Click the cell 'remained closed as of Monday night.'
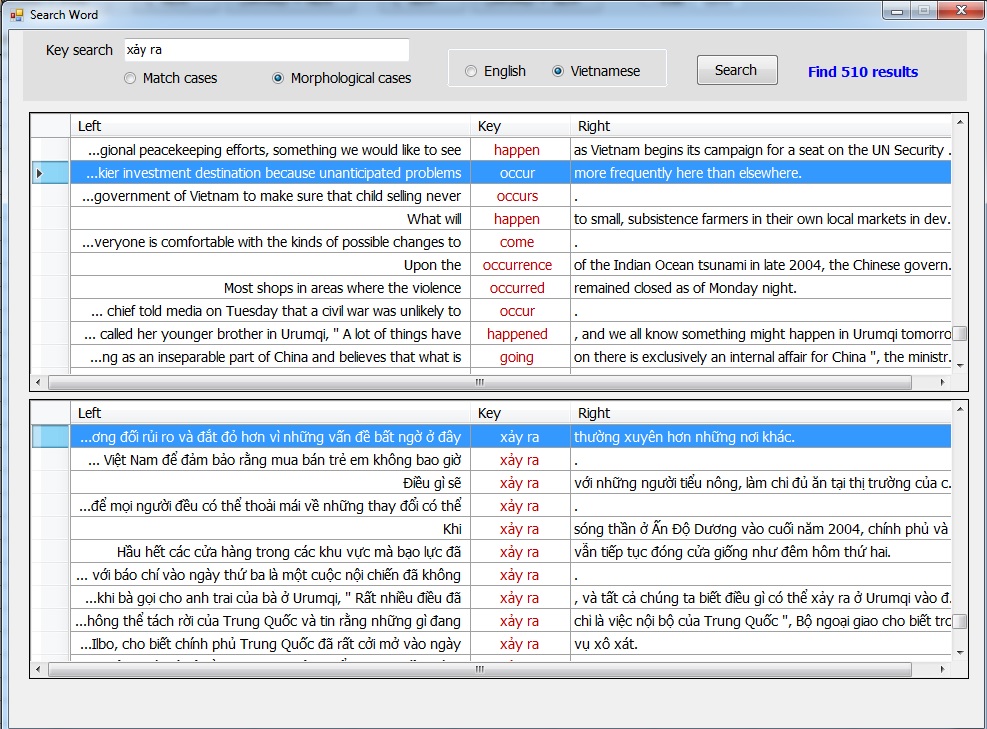 (x=761, y=288)
